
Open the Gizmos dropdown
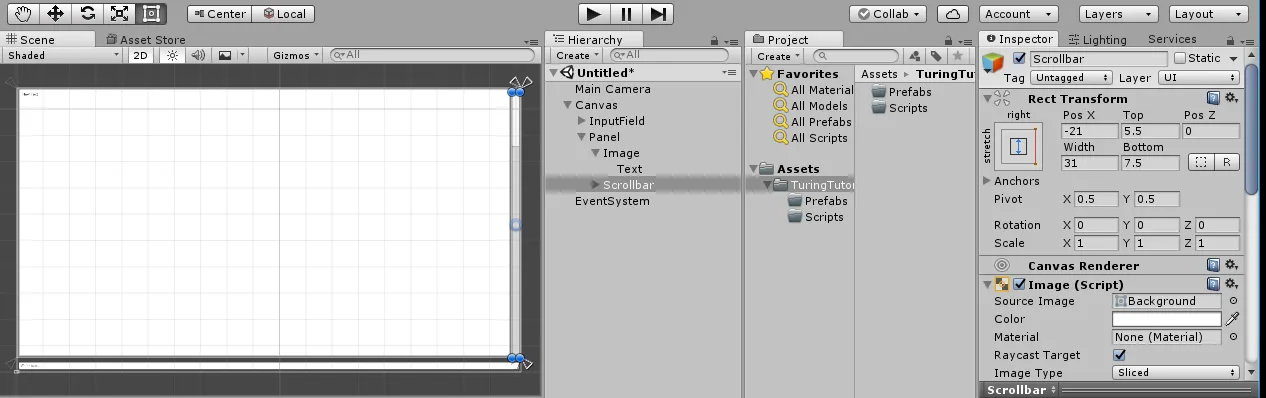click(x=297, y=55)
